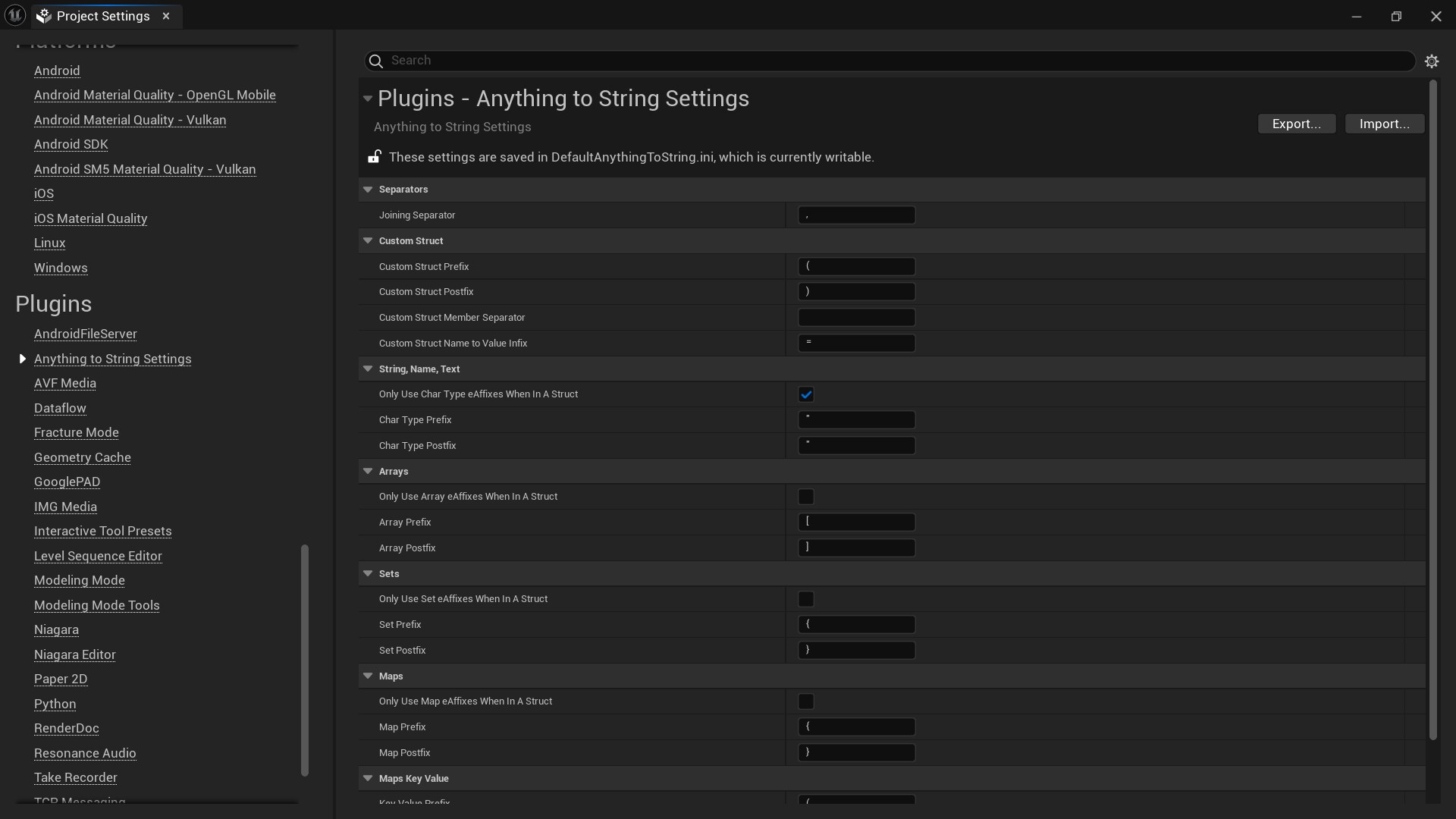Collapse the String, Name, Text section
Image resolution: width=1456 pixels, height=819 pixels.
tap(368, 369)
